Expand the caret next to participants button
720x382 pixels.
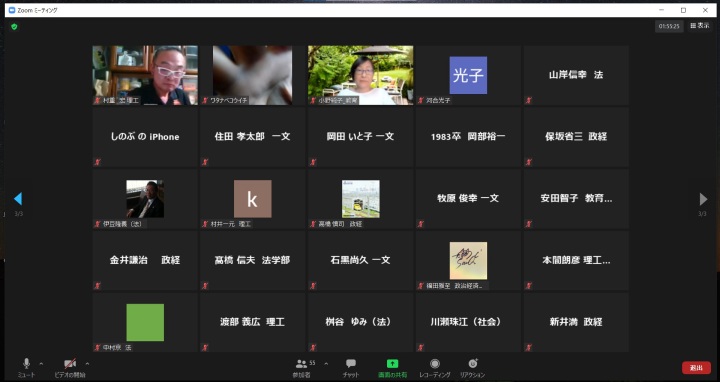tap(326, 364)
